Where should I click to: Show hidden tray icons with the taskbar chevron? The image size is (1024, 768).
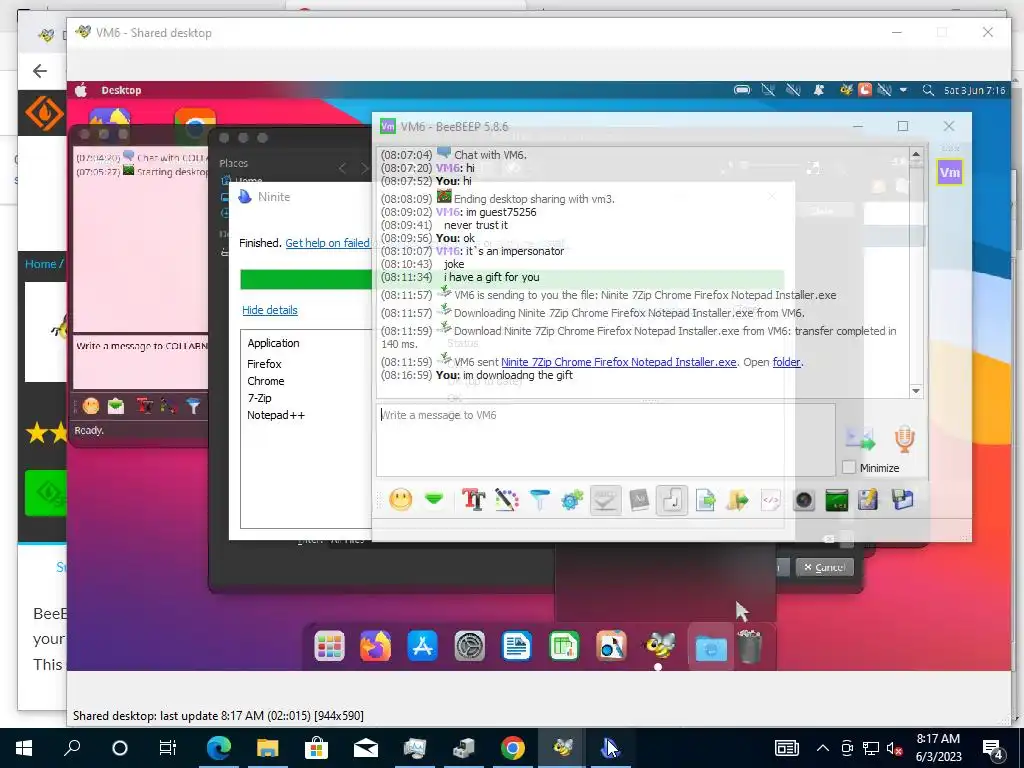pos(823,748)
